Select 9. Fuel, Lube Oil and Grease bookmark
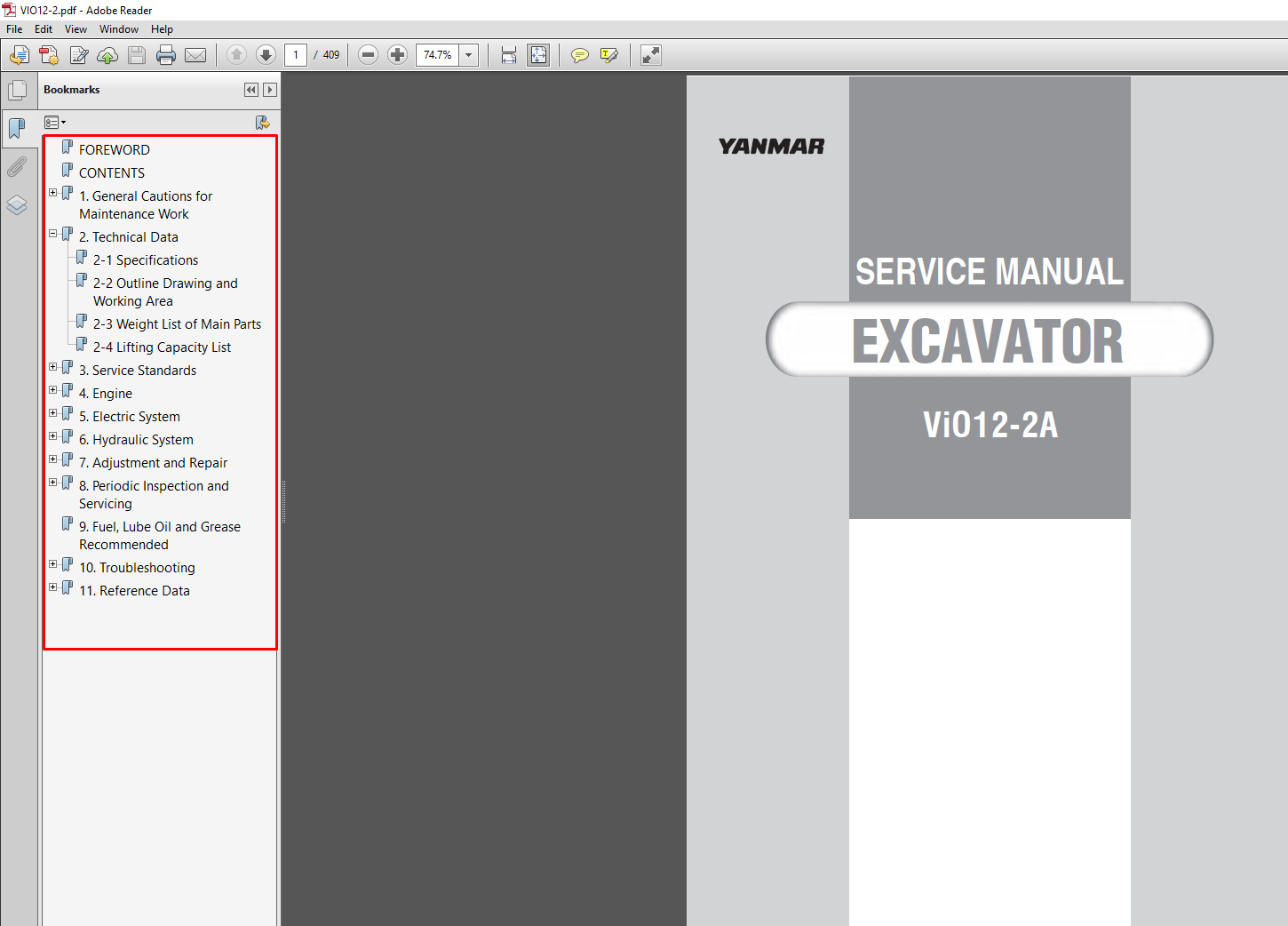This screenshot has height=926, width=1288. (x=160, y=536)
